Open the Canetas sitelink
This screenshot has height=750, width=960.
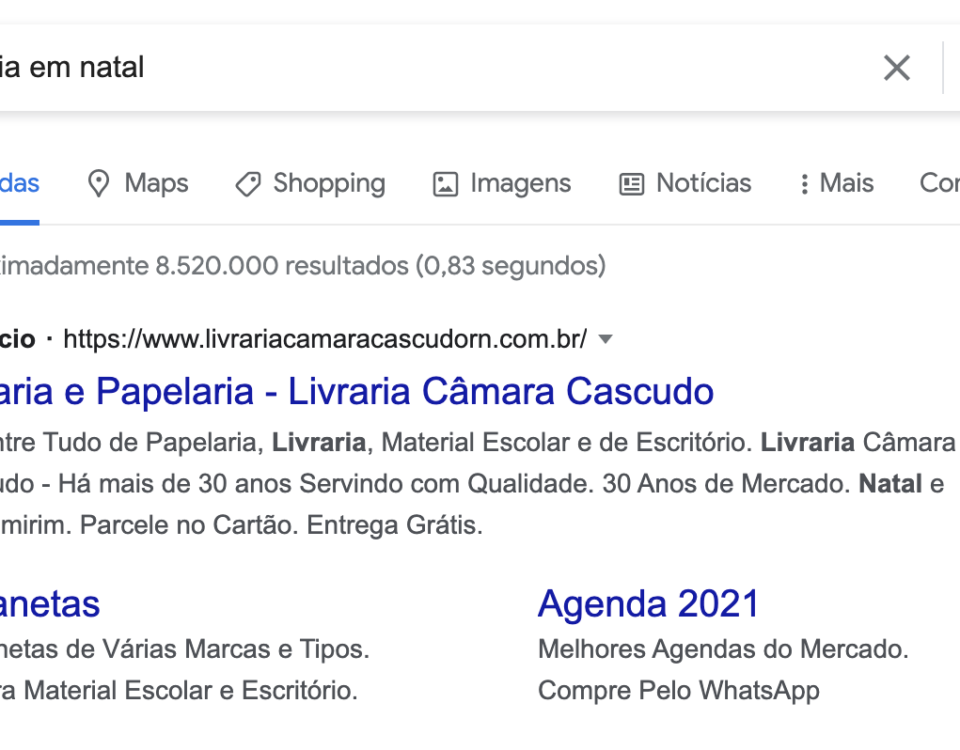click(50, 604)
